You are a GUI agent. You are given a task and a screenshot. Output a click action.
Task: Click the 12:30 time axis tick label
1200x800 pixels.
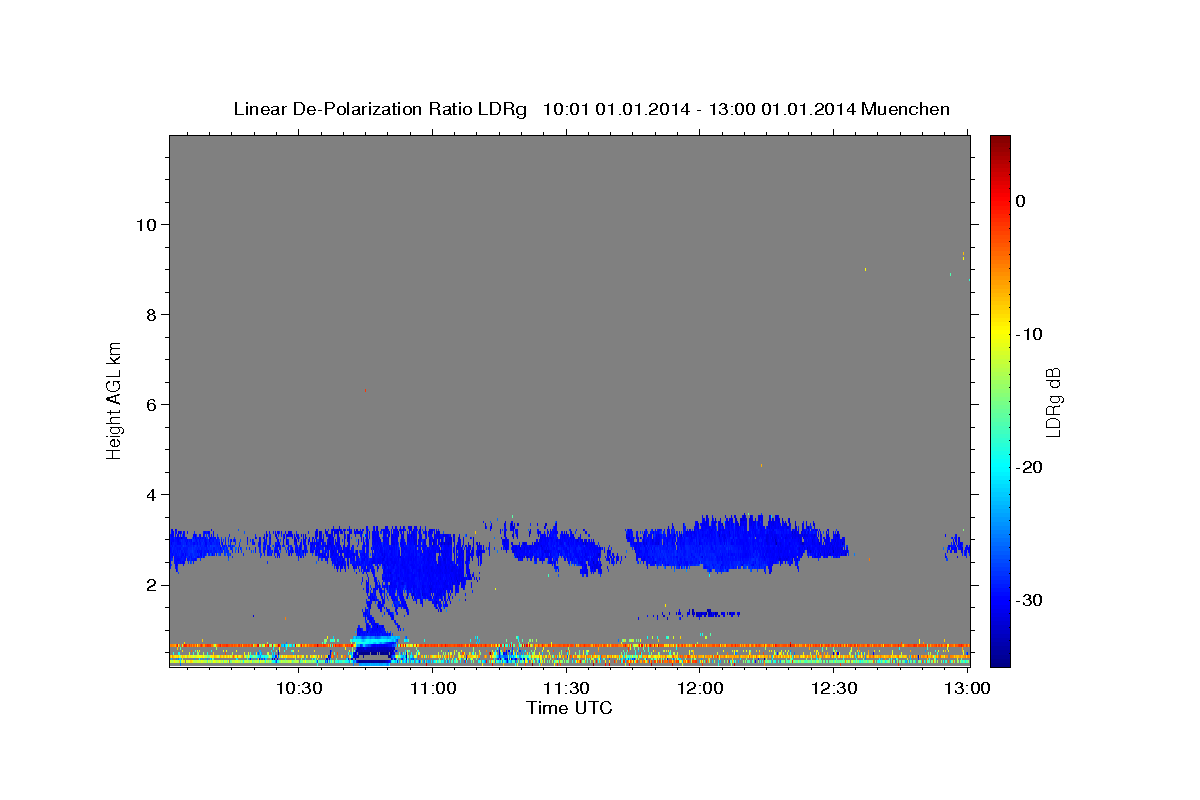[x=833, y=689]
